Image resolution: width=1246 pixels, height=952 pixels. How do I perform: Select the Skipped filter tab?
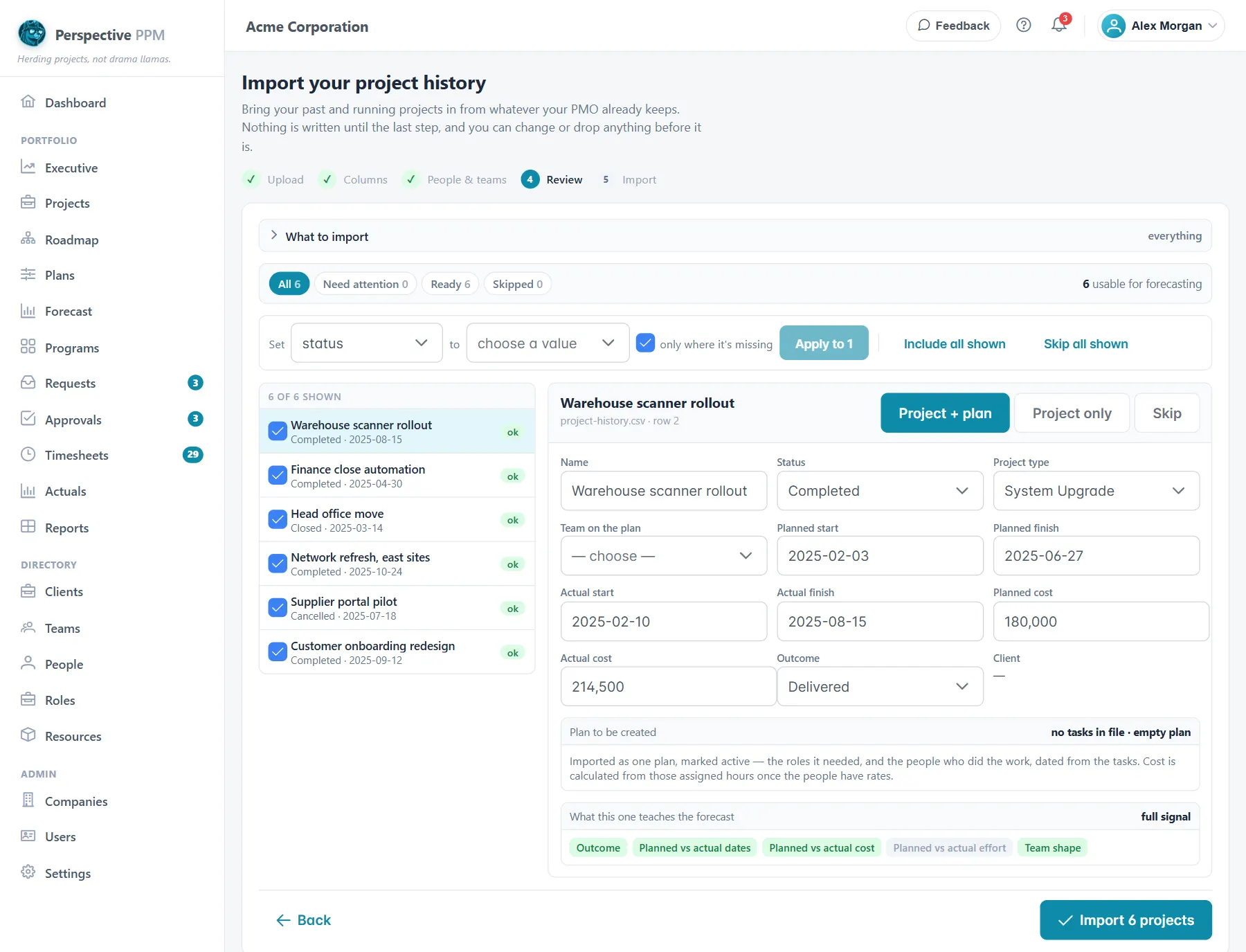click(x=518, y=284)
